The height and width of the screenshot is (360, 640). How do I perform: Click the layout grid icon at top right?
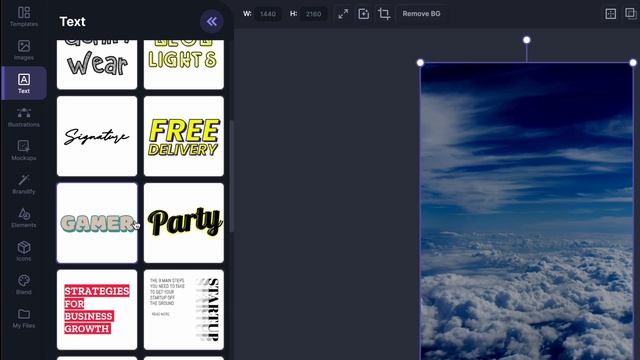[611, 14]
